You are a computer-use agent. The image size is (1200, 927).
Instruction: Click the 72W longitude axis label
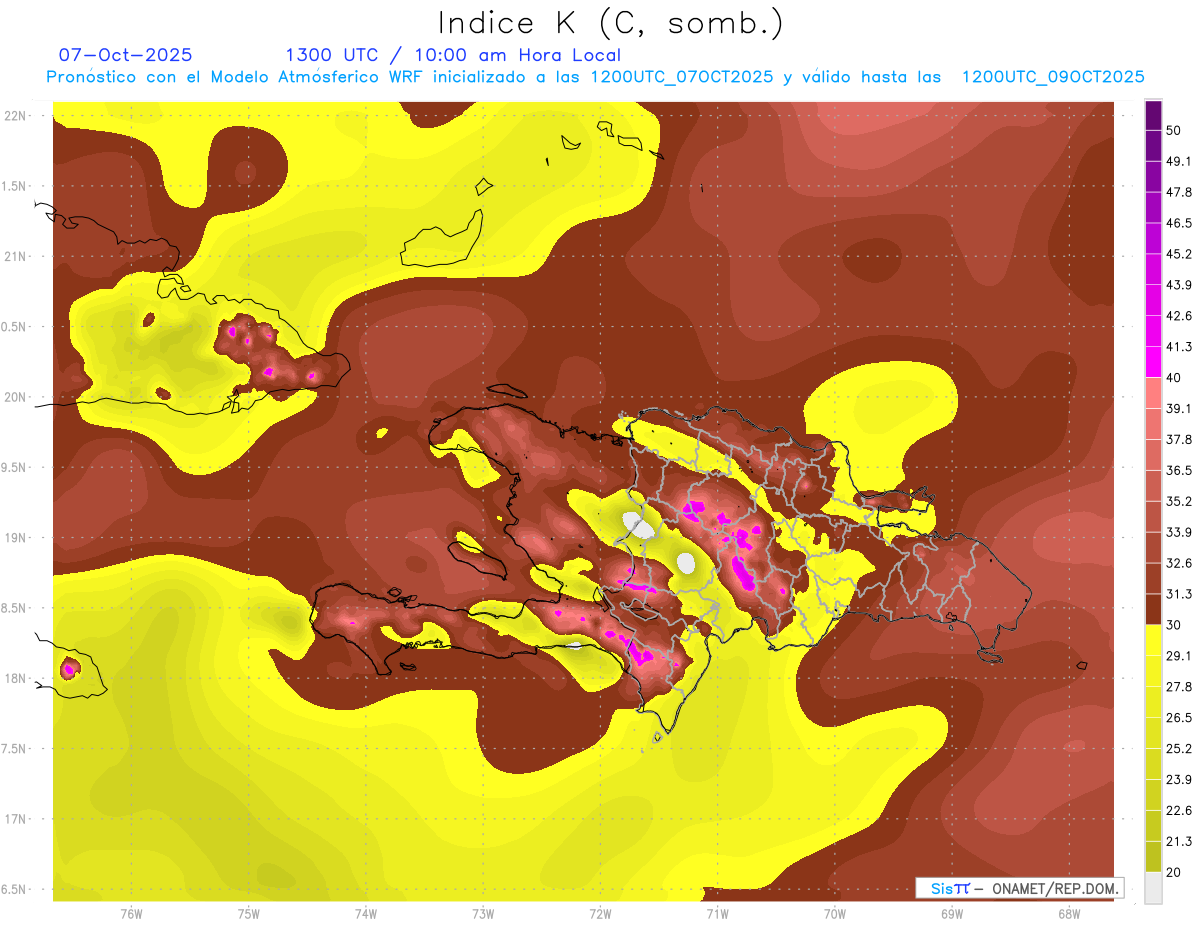coord(600,914)
